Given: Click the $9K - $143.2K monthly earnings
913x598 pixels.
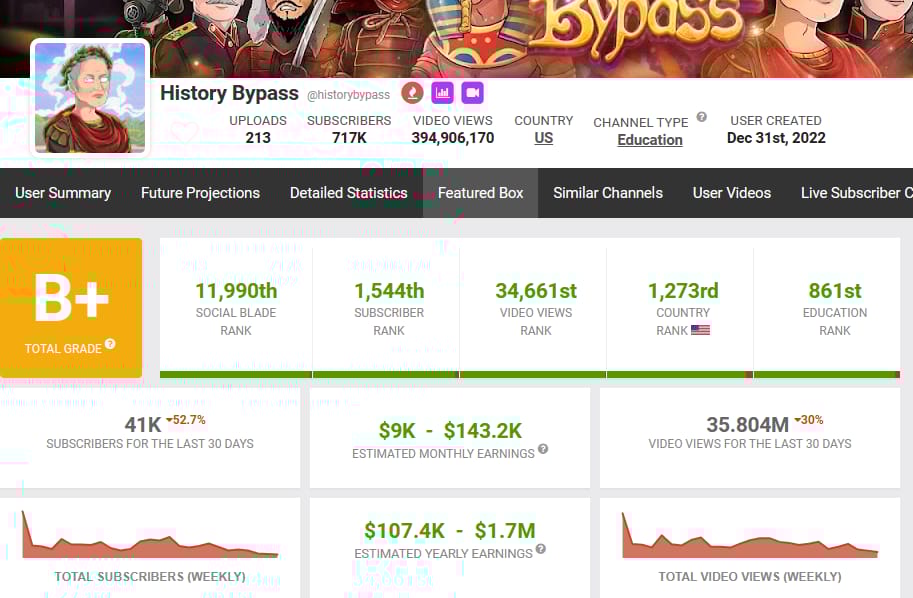Looking at the screenshot, I should coord(450,431).
